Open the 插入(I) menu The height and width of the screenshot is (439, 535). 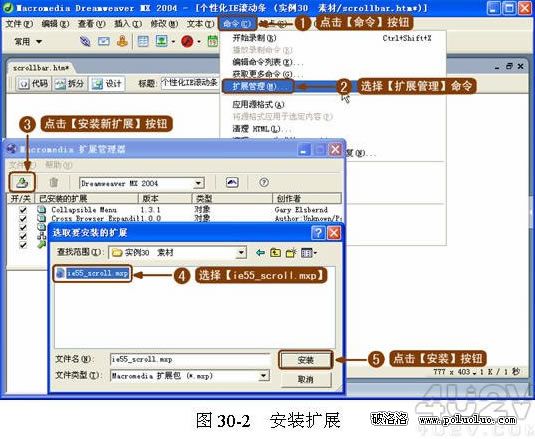[128, 24]
